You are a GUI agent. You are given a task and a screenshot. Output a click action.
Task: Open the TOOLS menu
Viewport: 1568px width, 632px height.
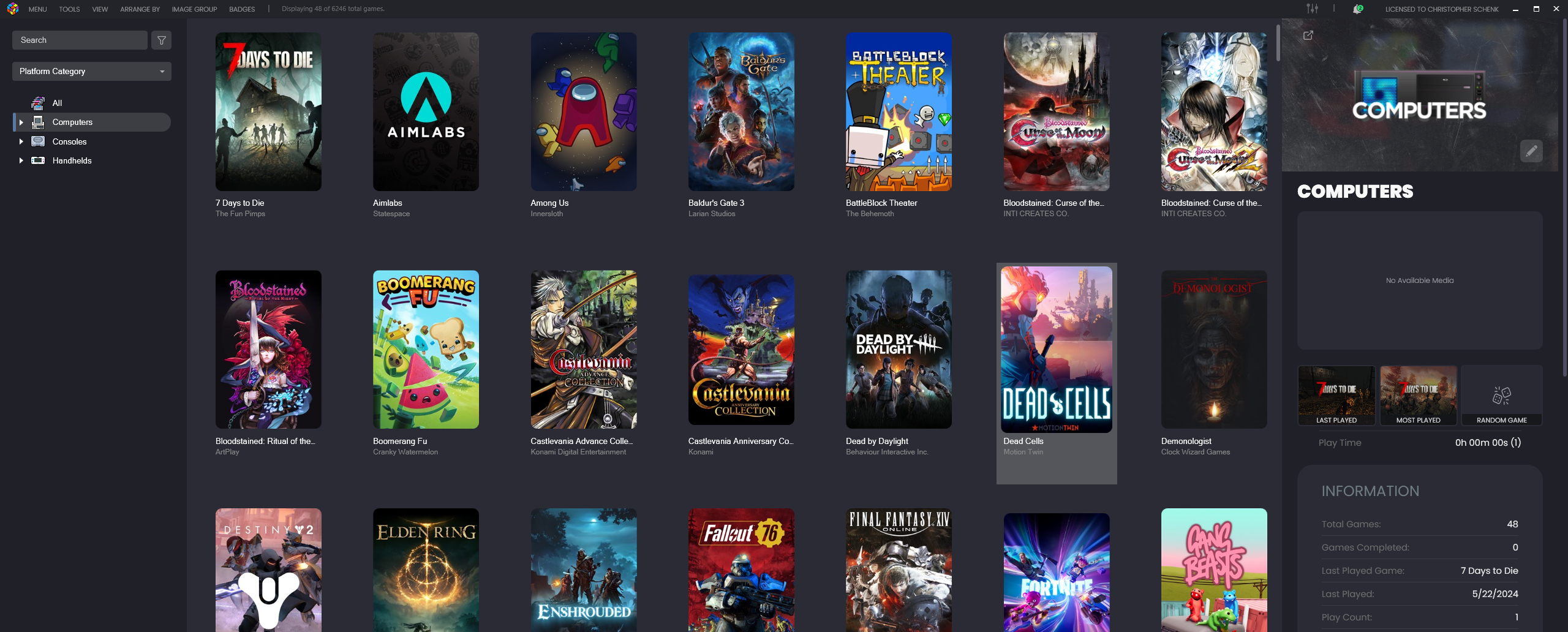69,9
